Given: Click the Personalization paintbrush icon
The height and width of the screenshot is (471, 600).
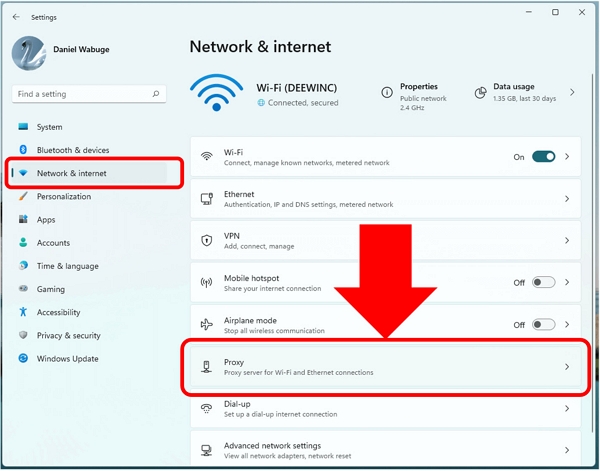Looking at the screenshot, I should (23, 196).
